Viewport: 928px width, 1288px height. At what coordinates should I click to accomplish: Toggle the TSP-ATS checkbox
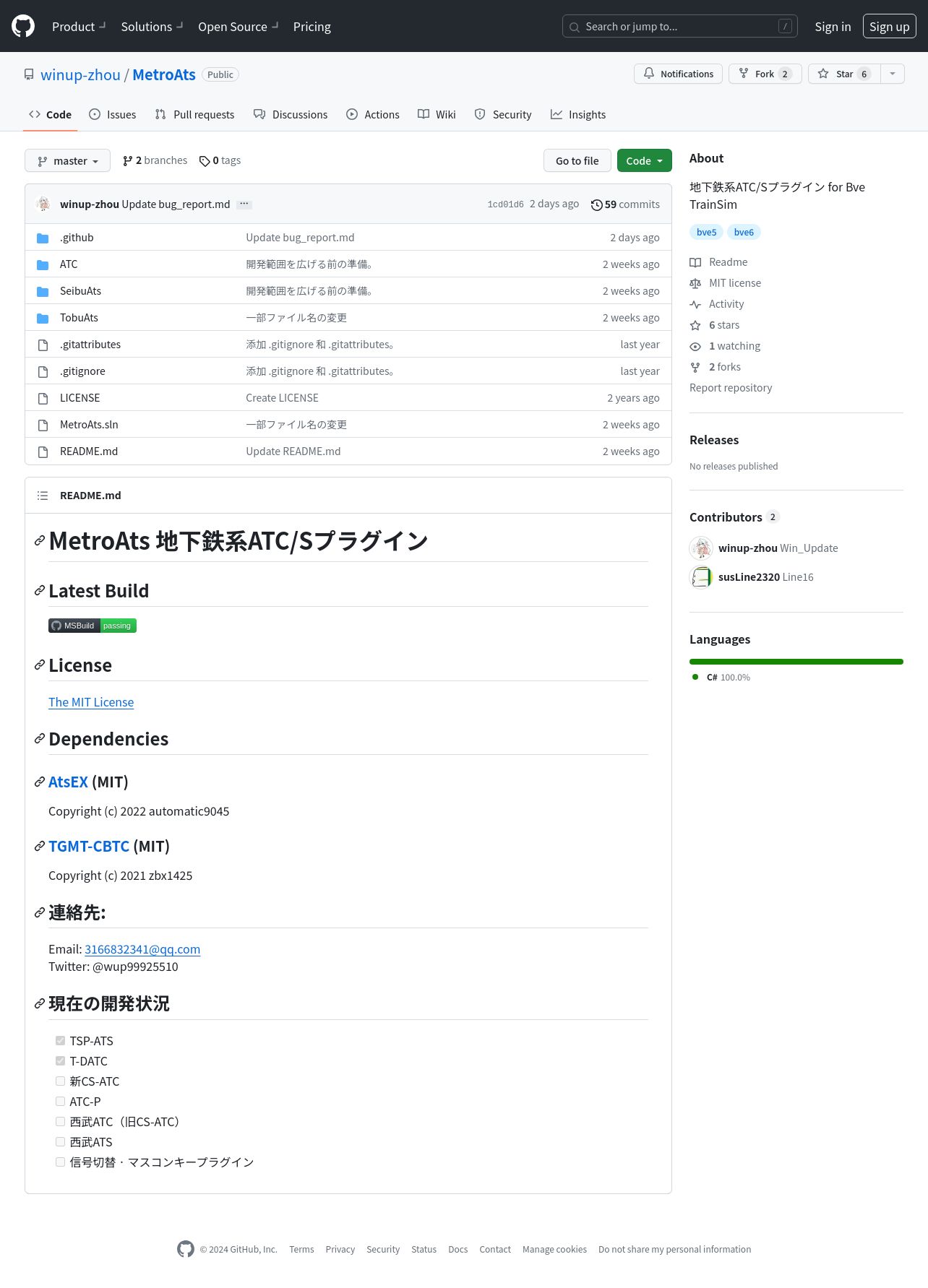61,1041
